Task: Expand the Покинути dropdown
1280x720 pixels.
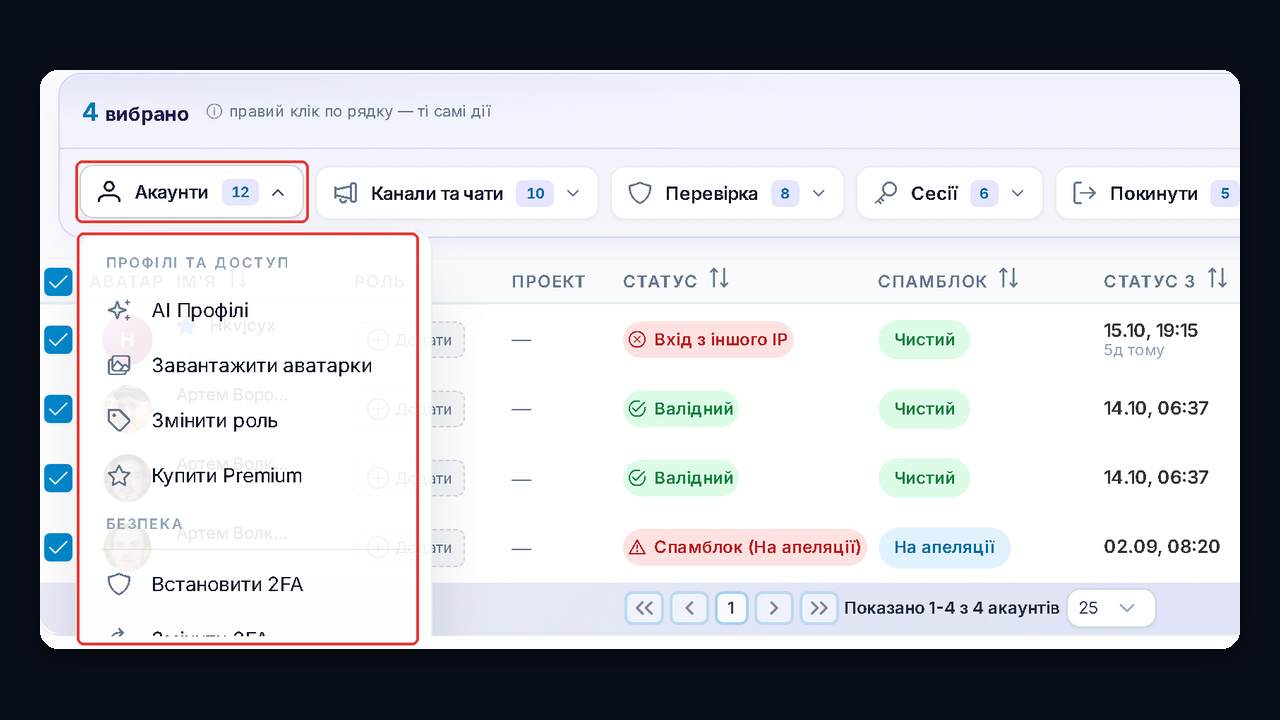Action: pyautogui.click(x=1148, y=193)
